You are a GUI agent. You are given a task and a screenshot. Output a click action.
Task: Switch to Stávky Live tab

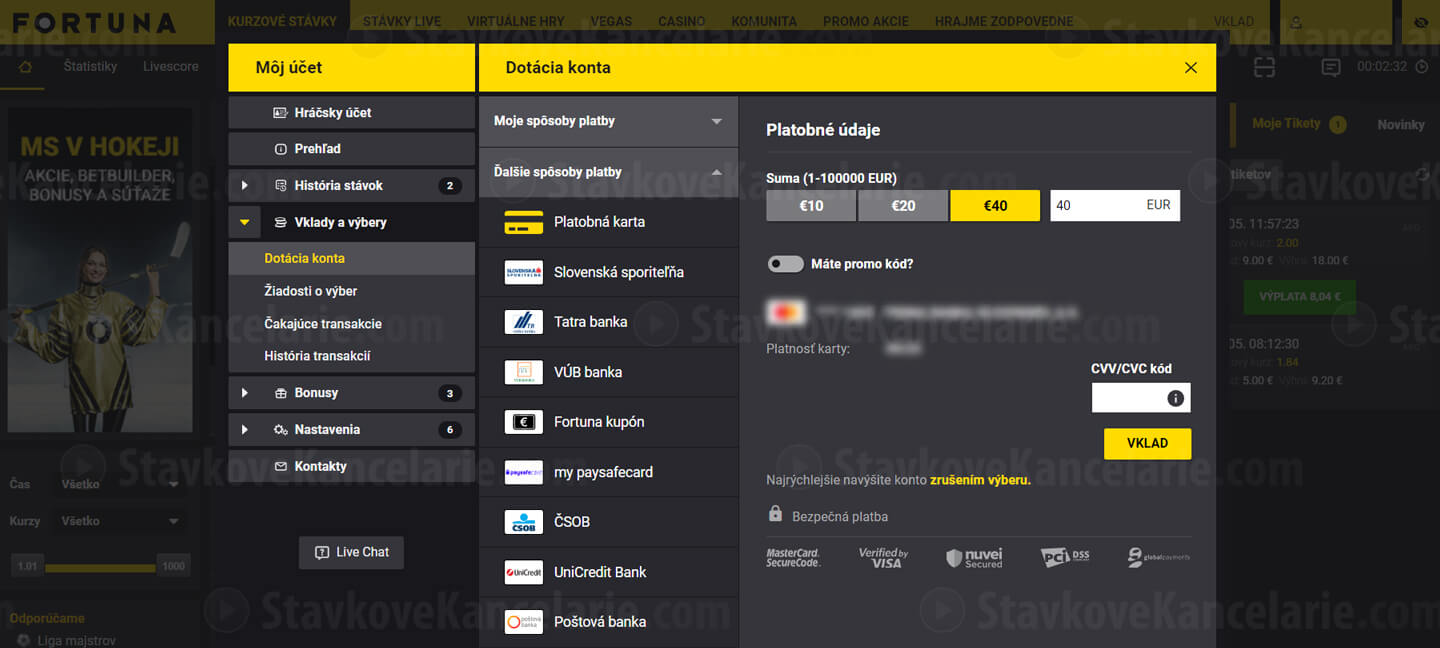[x=402, y=21]
